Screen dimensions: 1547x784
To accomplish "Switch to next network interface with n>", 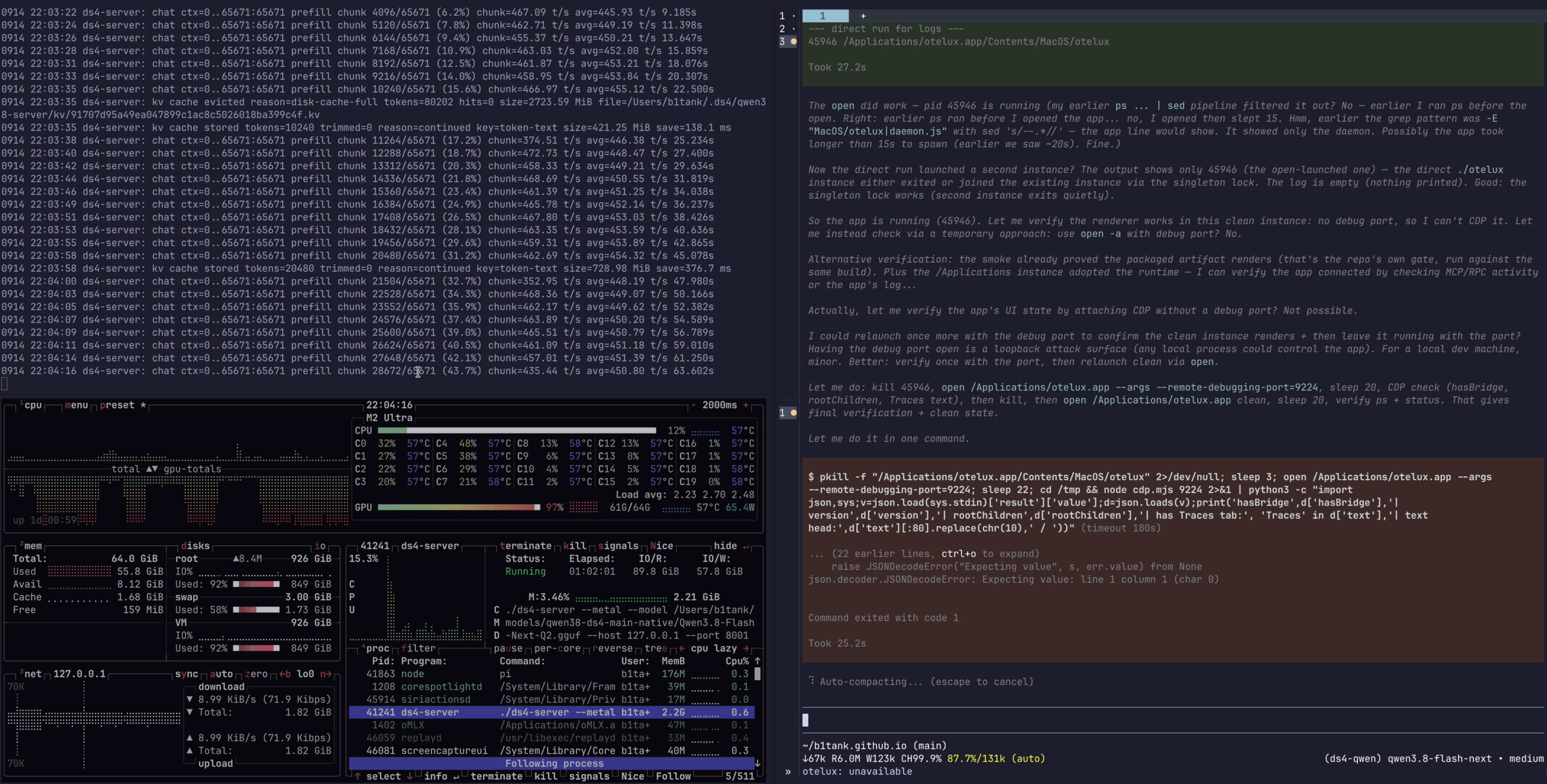I will (x=325, y=674).
